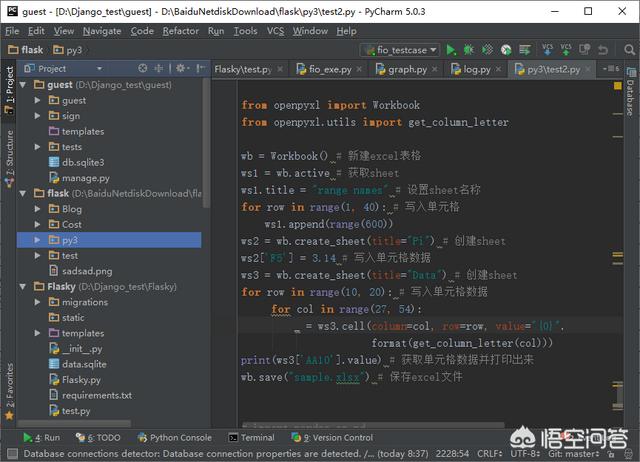Close the py3\test2.py tab

point(588,69)
